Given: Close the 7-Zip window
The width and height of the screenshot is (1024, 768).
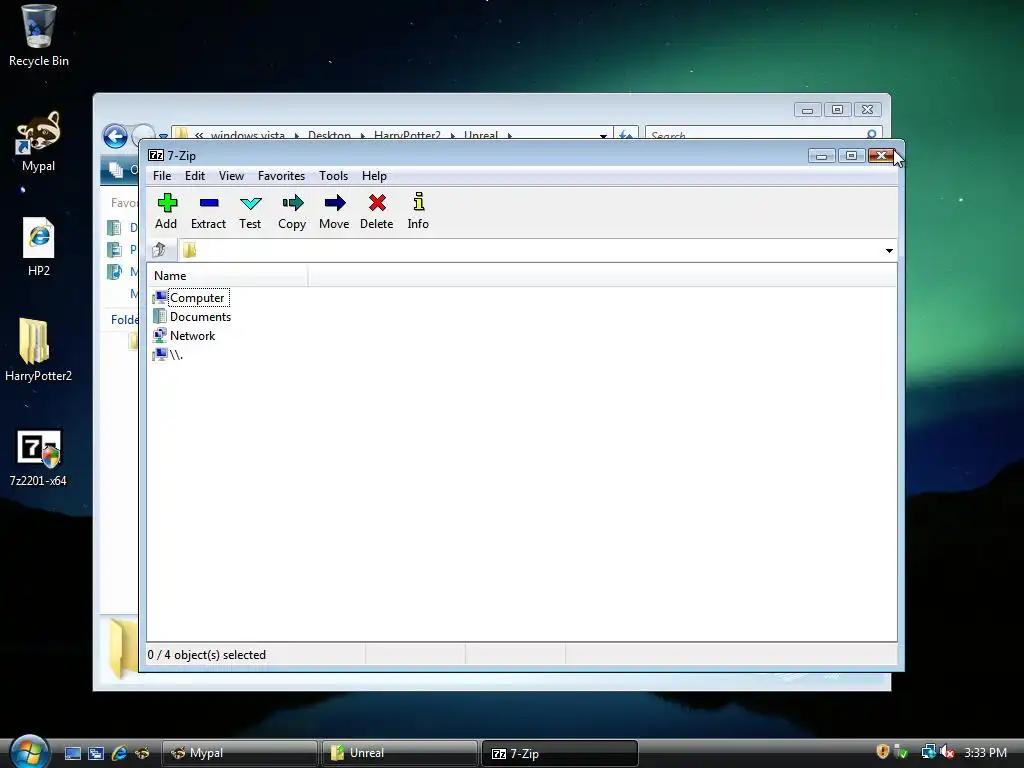Looking at the screenshot, I should [881, 155].
